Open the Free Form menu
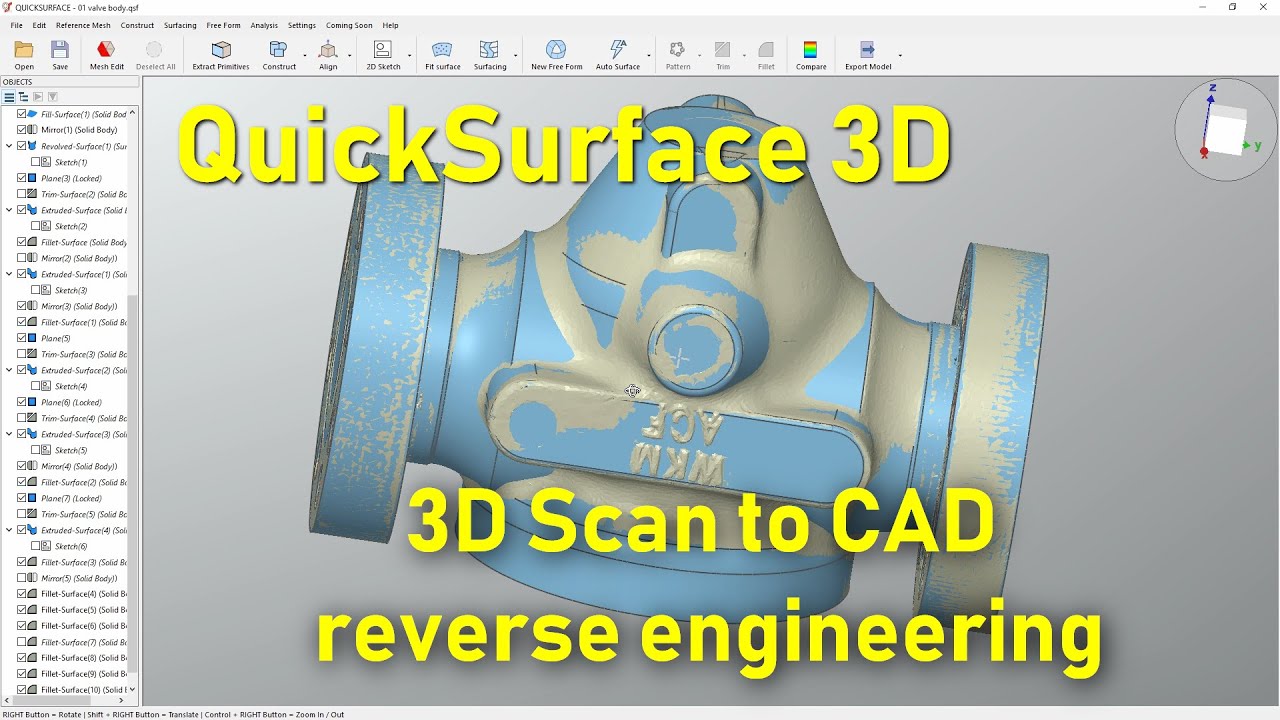The height and width of the screenshot is (720, 1280). [223, 25]
